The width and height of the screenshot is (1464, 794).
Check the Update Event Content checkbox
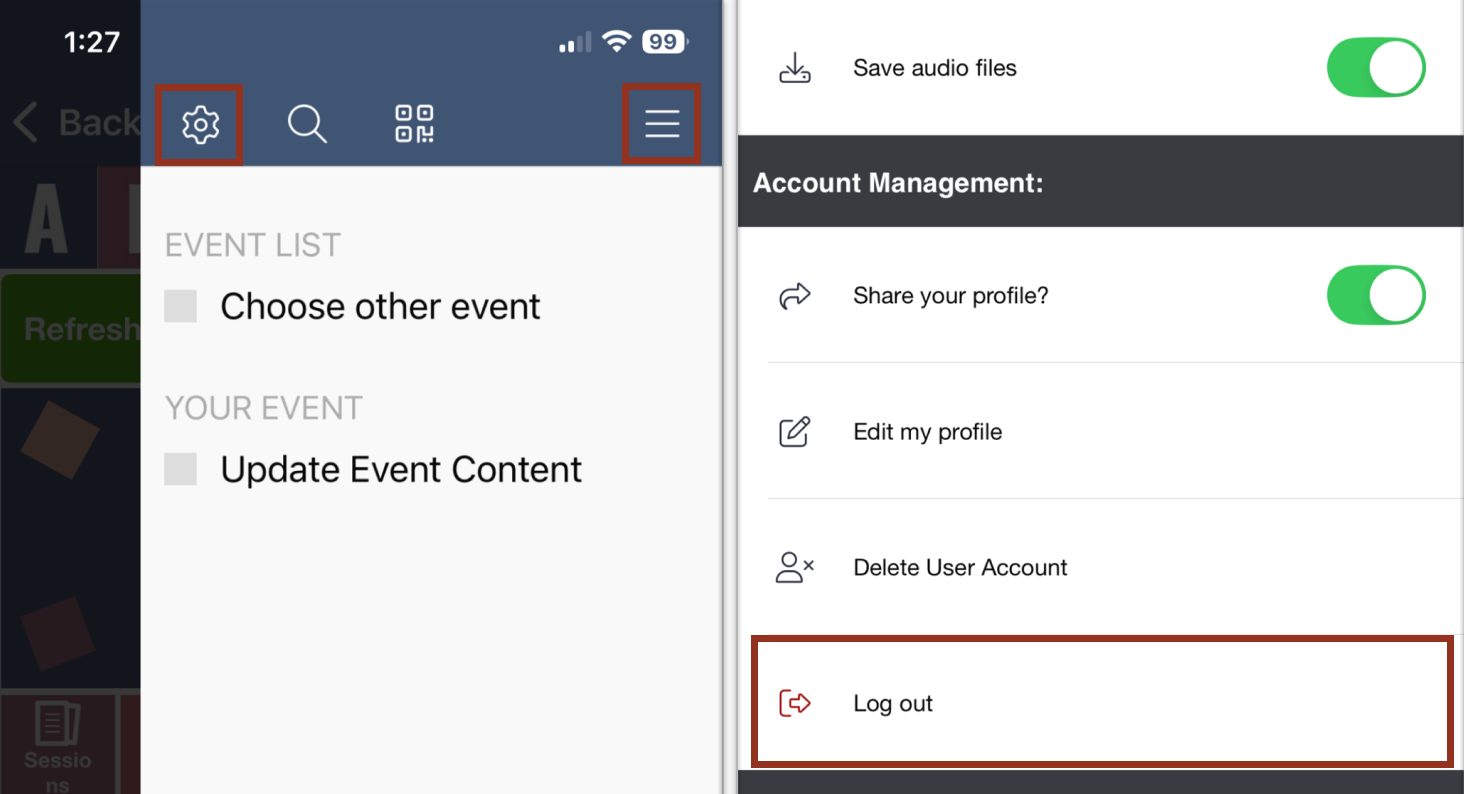(180, 468)
